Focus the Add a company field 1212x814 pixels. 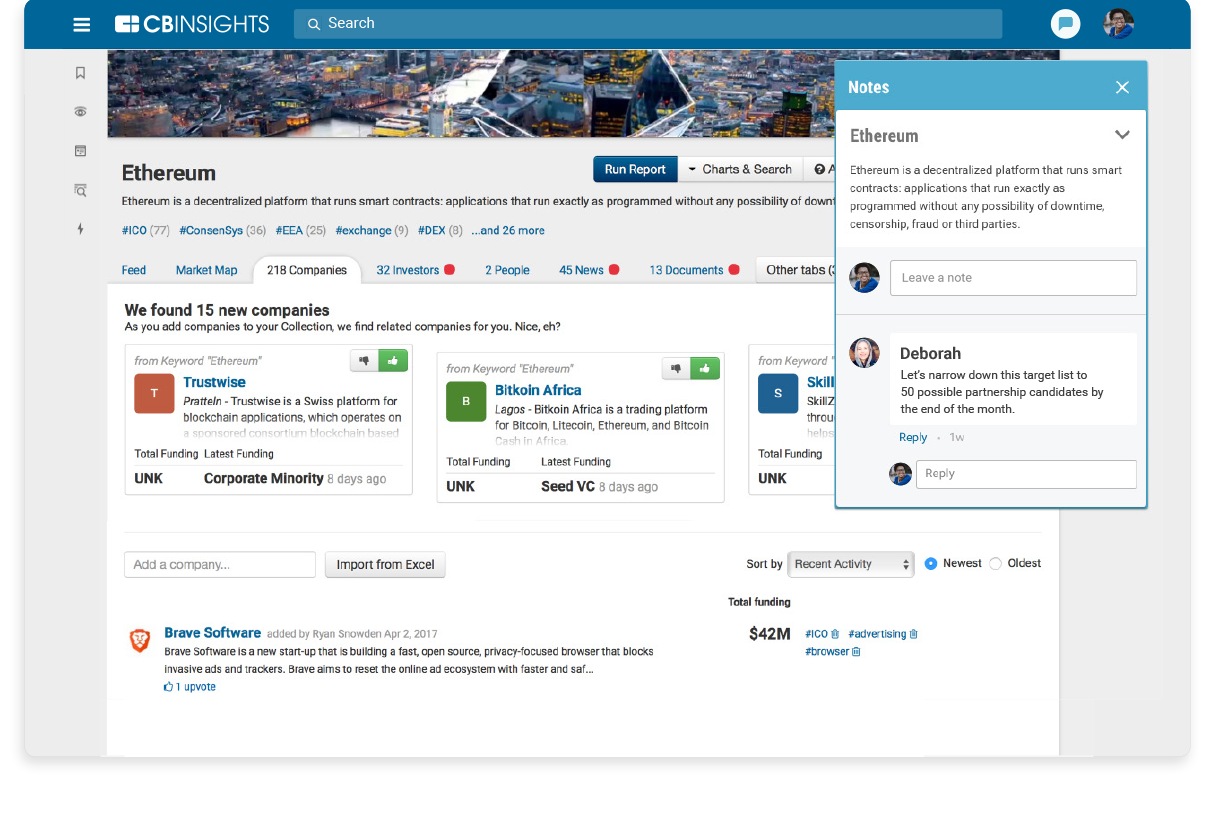tap(220, 565)
